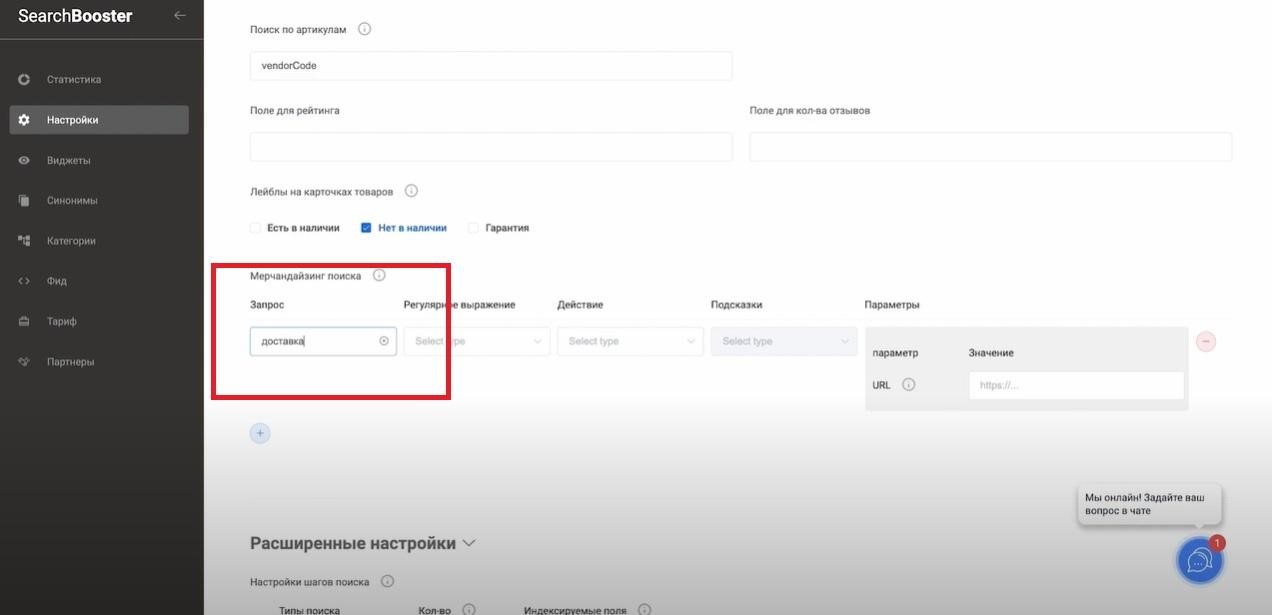Viewport: 1272px width, 615px height.
Task: Click the Поле для рейтинга input
Action: point(491,147)
